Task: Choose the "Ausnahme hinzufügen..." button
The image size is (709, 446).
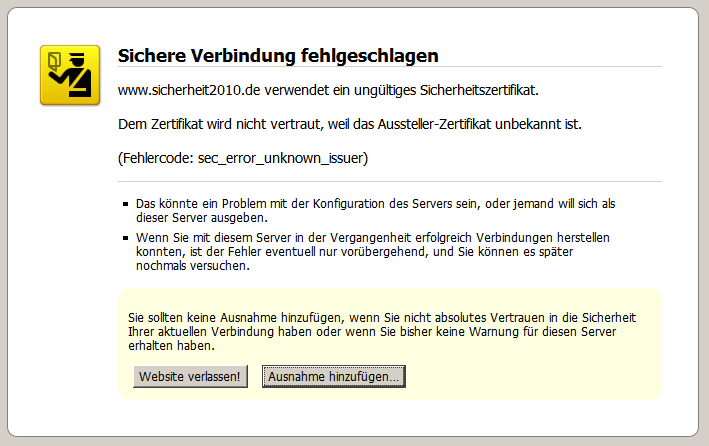Action: point(333,376)
